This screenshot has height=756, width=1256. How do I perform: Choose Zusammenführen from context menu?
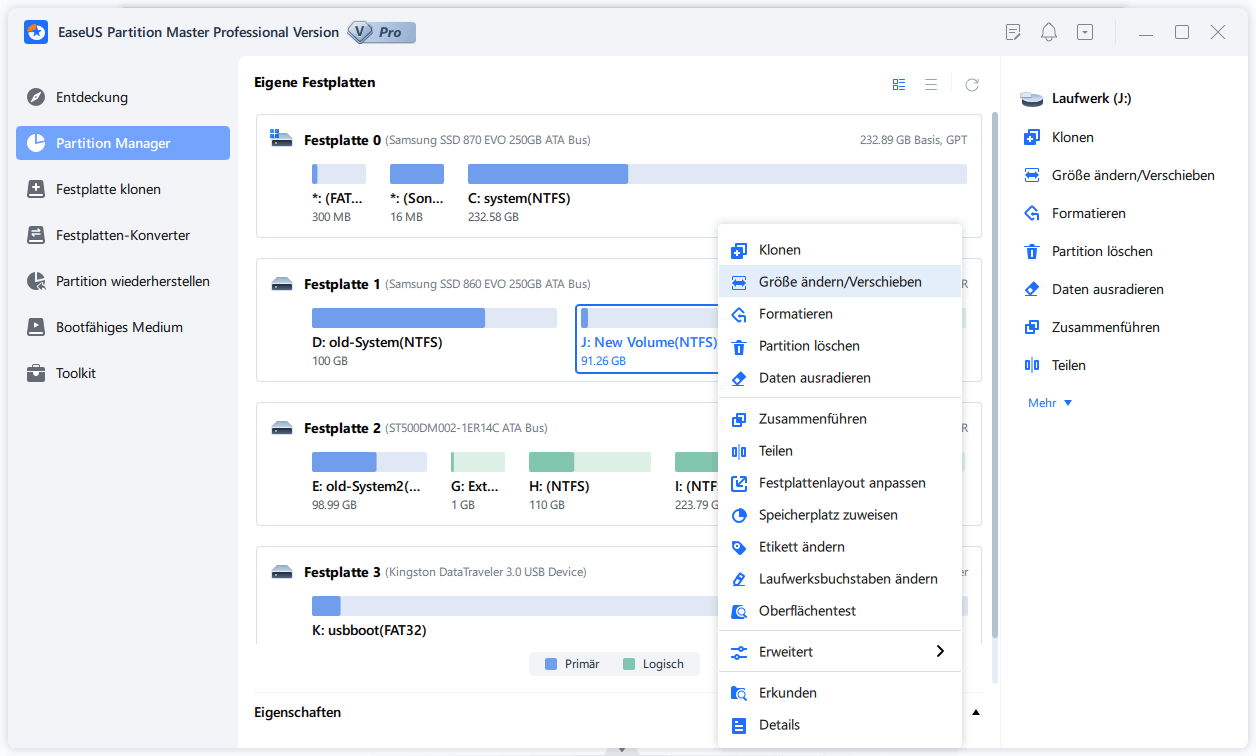point(840,419)
